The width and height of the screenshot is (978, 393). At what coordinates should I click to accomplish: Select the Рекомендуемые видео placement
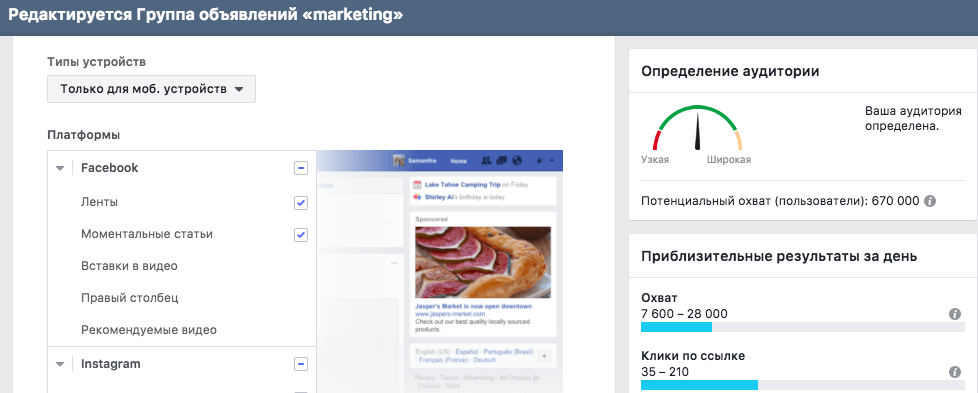tap(148, 330)
